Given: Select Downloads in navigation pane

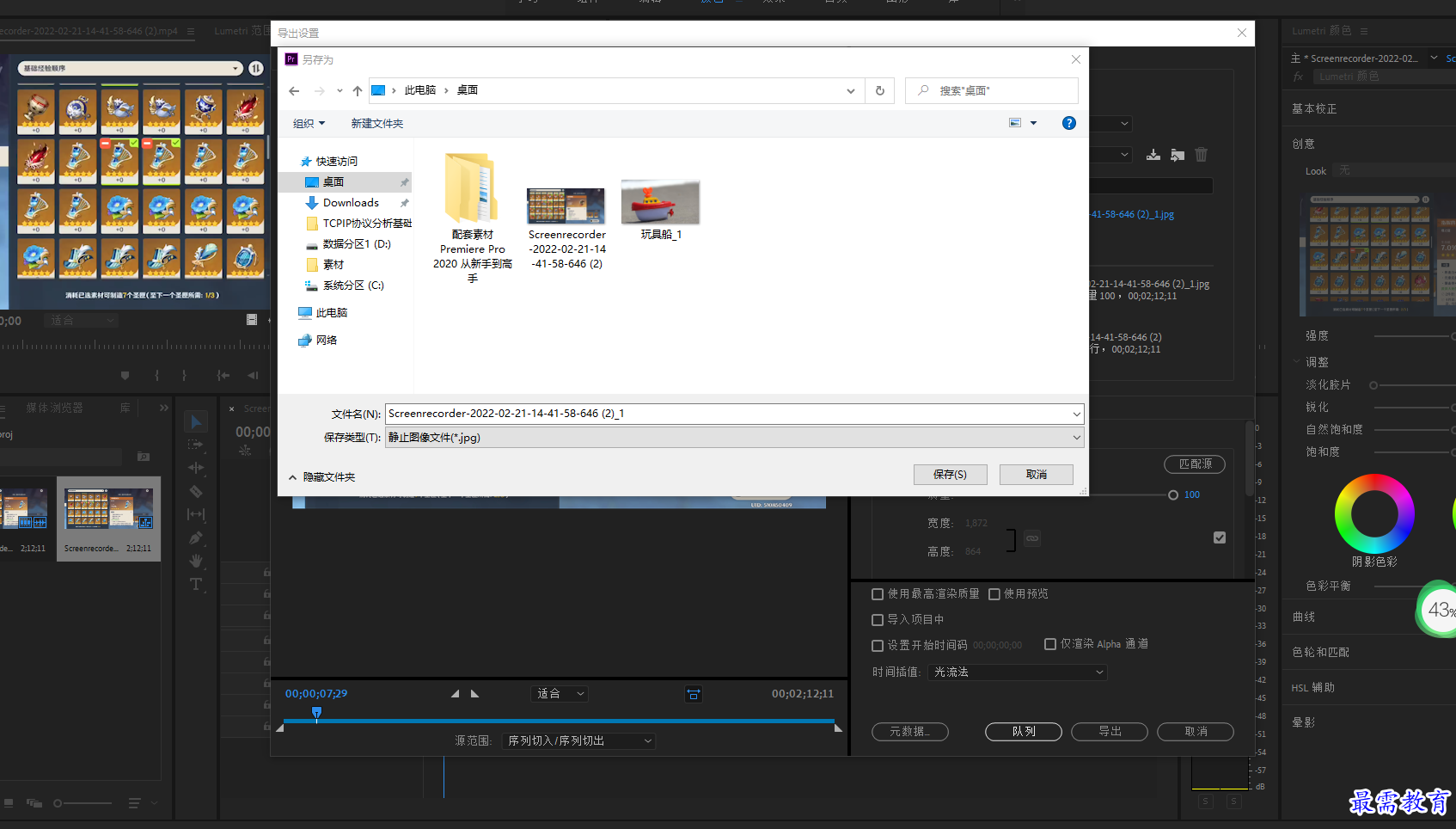Looking at the screenshot, I should [x=351, y=203].
